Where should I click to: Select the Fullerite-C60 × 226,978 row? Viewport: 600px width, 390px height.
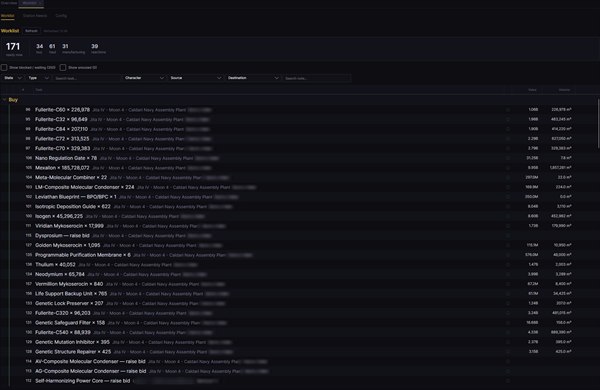coord(298,110)
